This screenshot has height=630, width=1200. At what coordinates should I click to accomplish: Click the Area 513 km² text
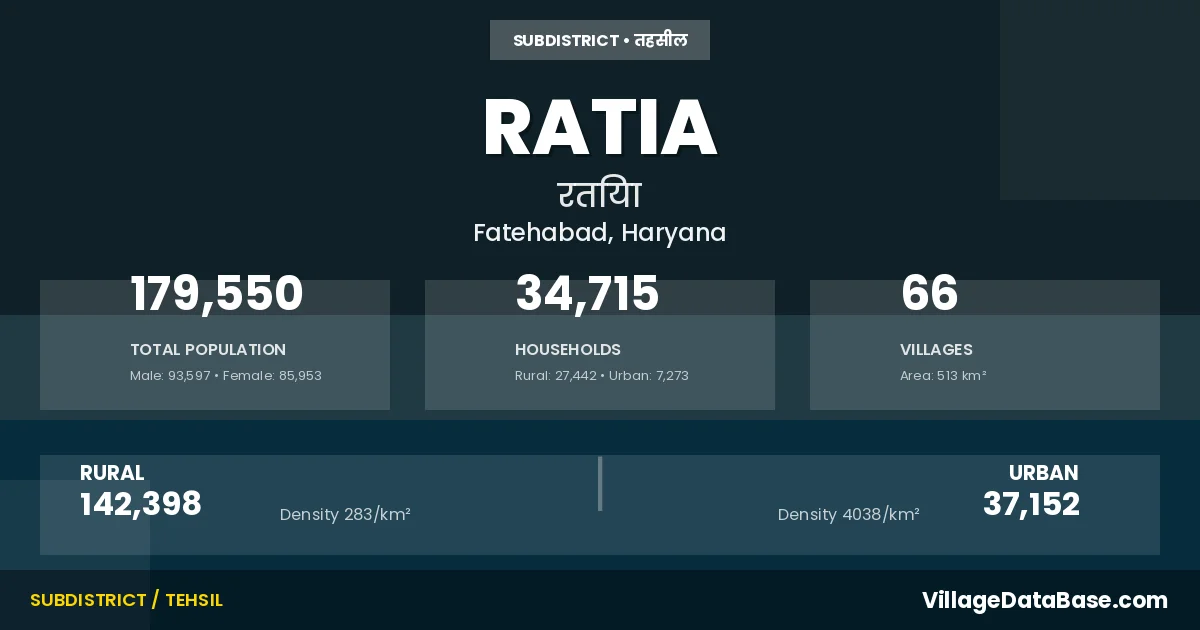click(x=943, y=376)
